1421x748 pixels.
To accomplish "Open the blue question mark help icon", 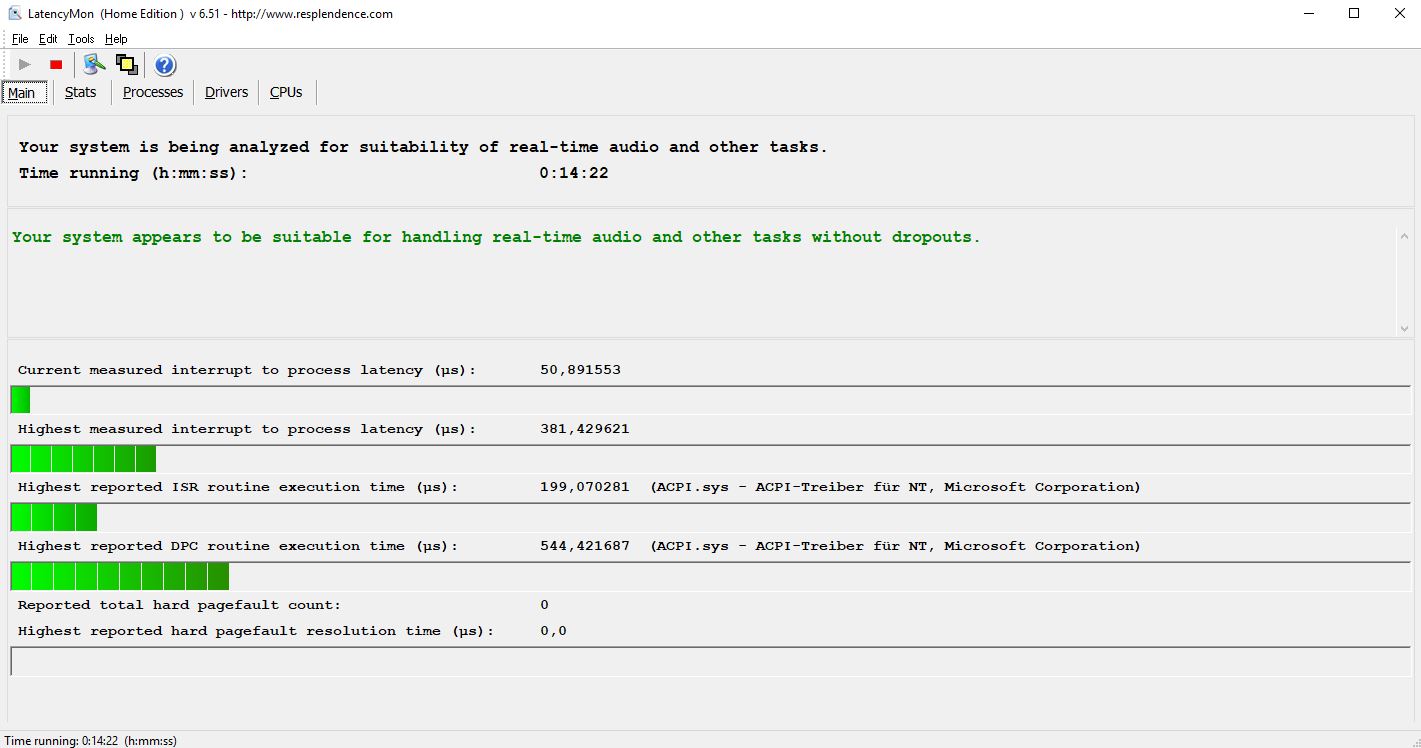I will tap(165, 65).
